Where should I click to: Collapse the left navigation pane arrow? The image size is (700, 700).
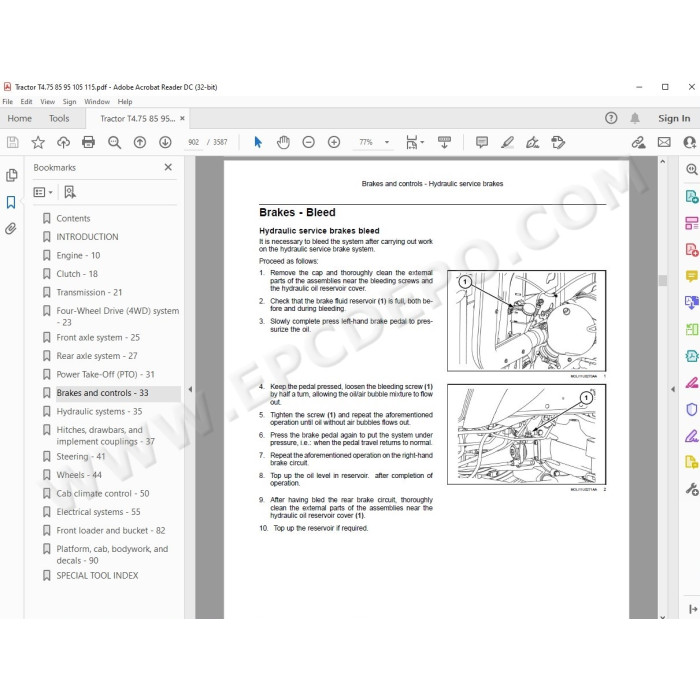click(x=190, y=389)
